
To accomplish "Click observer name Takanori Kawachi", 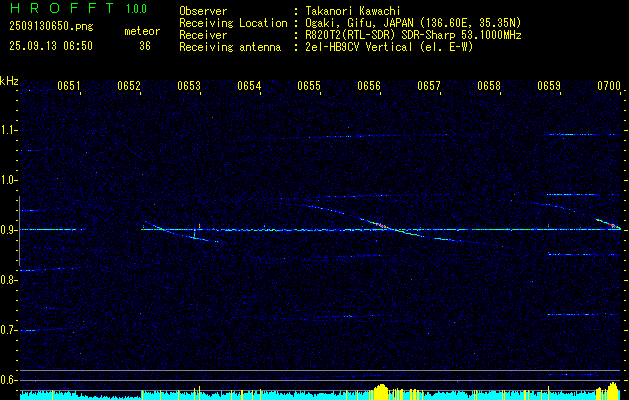I will pyautogui.click(x=353, y=12).
